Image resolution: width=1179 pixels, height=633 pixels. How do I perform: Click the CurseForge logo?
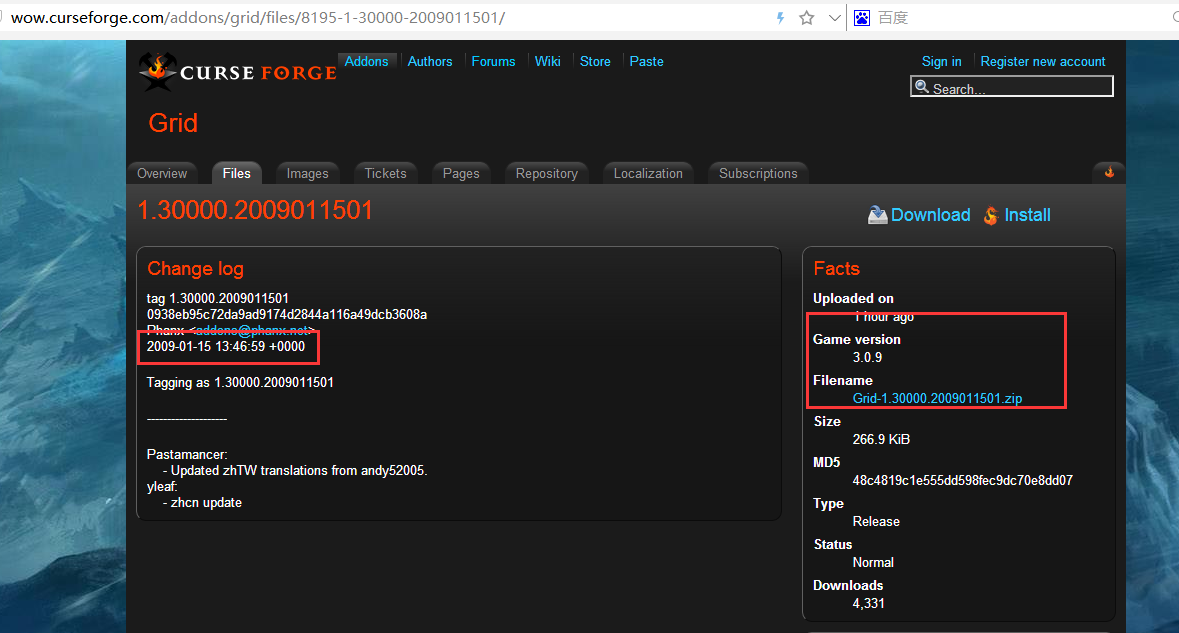[x=237, y=70]
